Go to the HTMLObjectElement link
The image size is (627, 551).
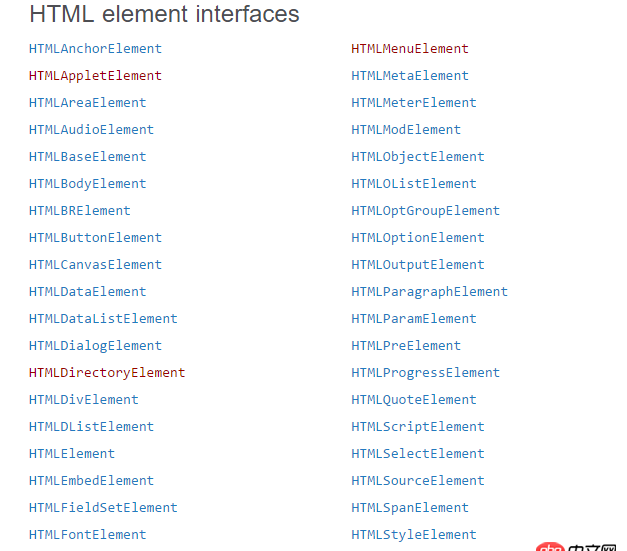click(x=418, y=156)
